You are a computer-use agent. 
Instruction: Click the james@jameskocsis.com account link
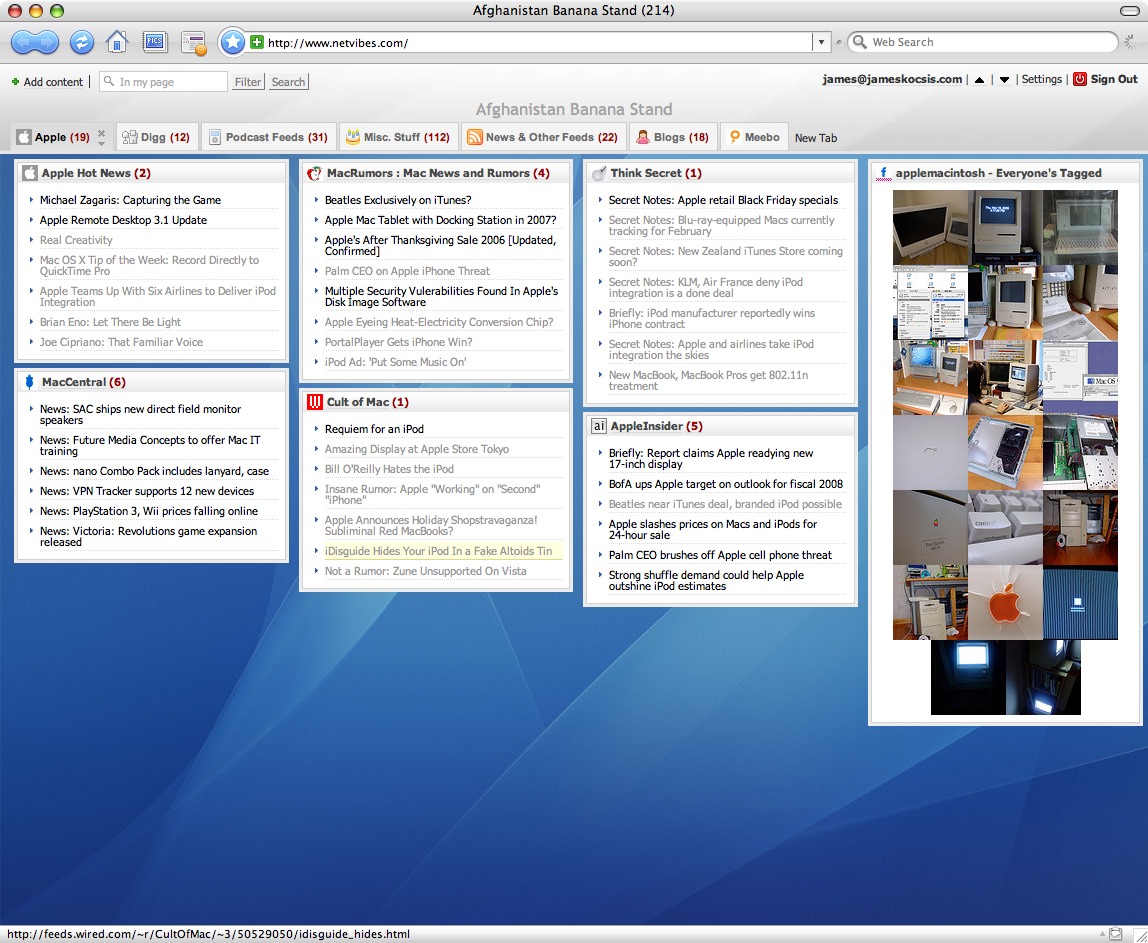[x=892, y=79]
